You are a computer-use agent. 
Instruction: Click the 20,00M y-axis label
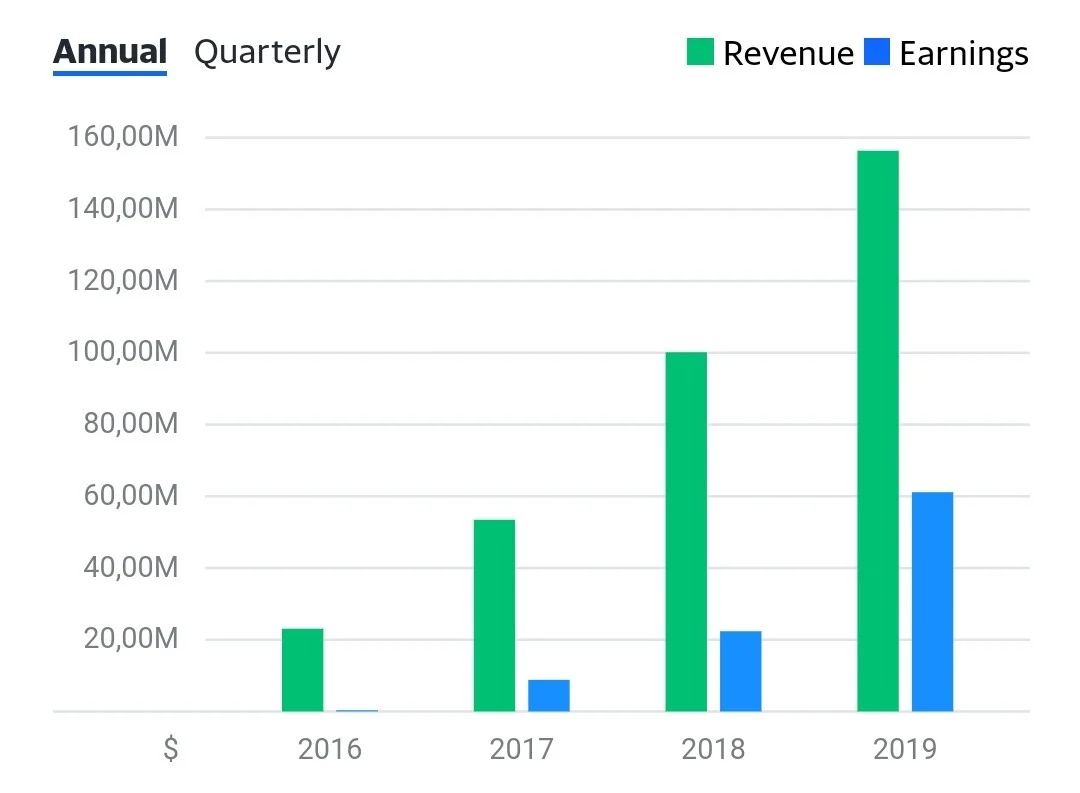coord(131,639)
